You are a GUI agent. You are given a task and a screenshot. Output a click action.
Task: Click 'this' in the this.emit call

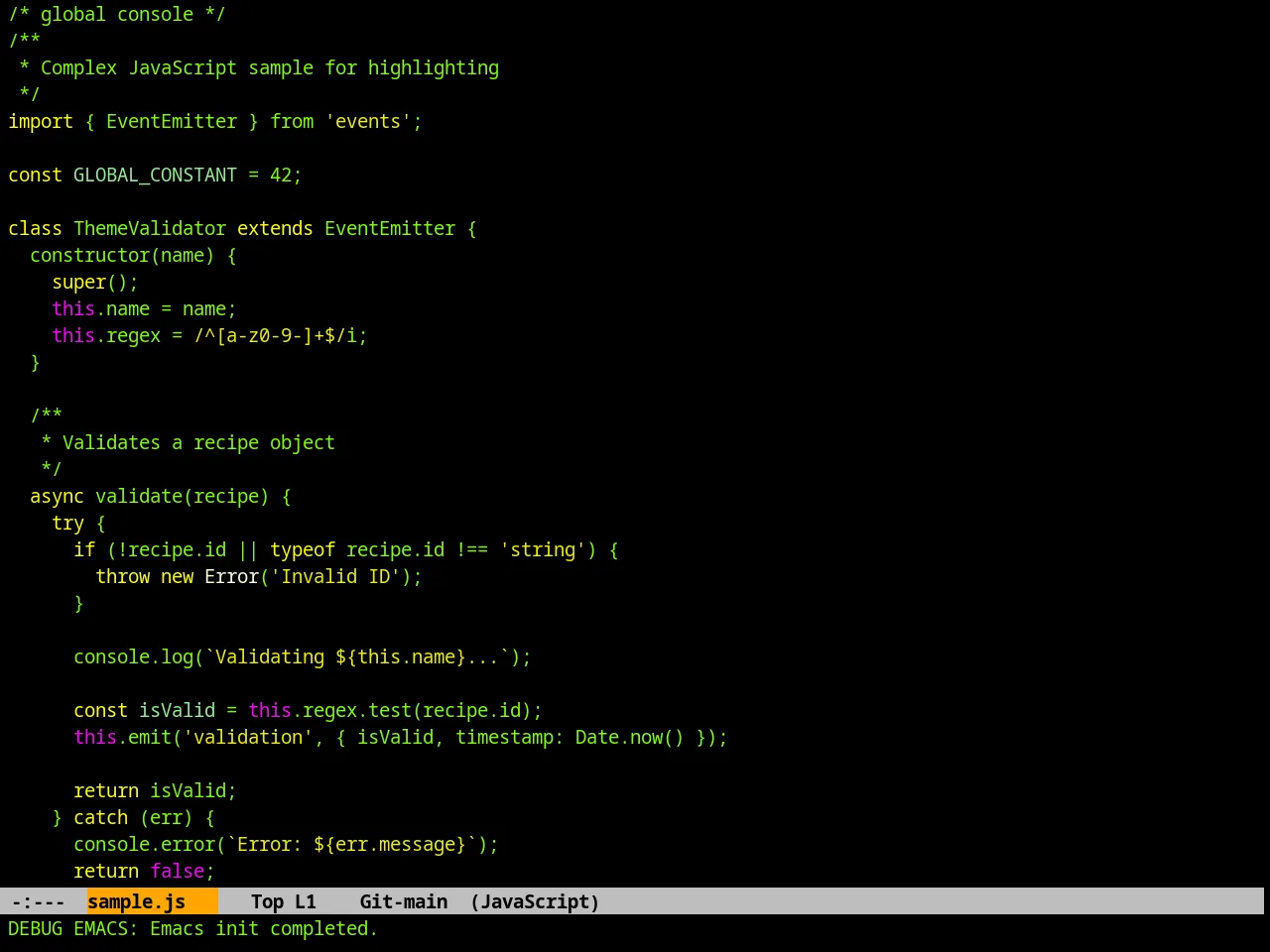(95, 737)
